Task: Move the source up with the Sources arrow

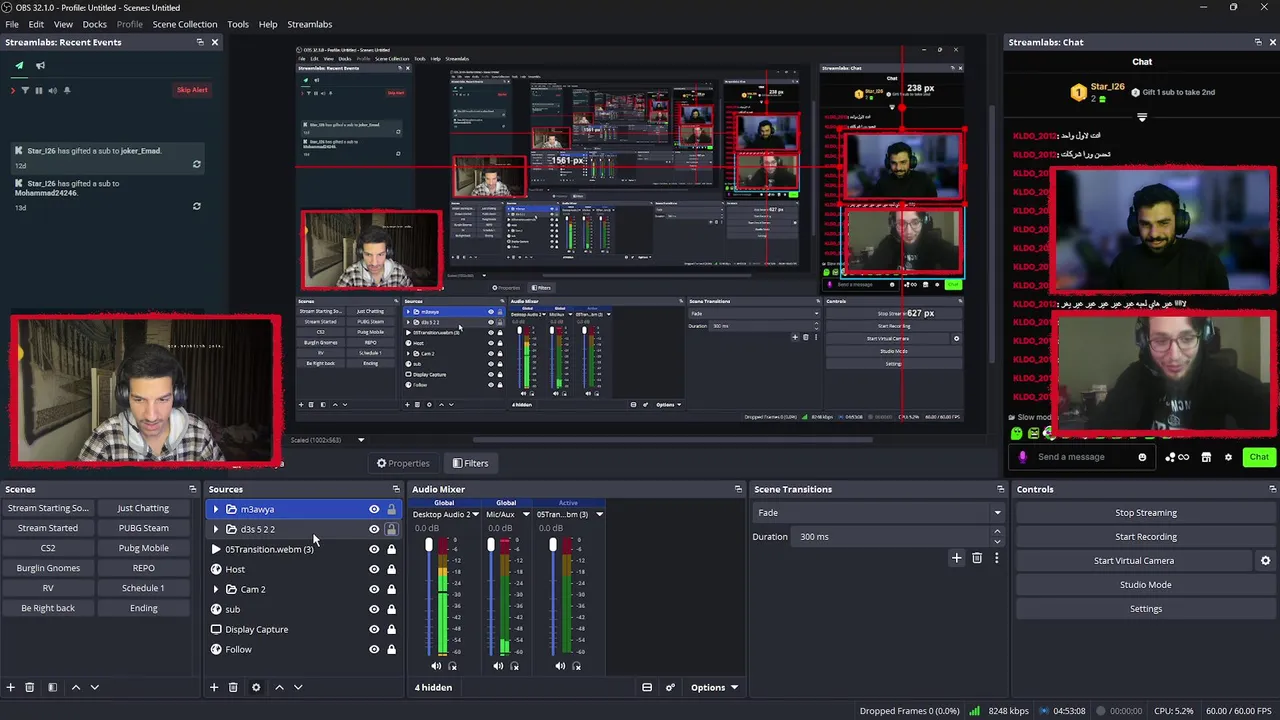Action: tap(279, 687)
